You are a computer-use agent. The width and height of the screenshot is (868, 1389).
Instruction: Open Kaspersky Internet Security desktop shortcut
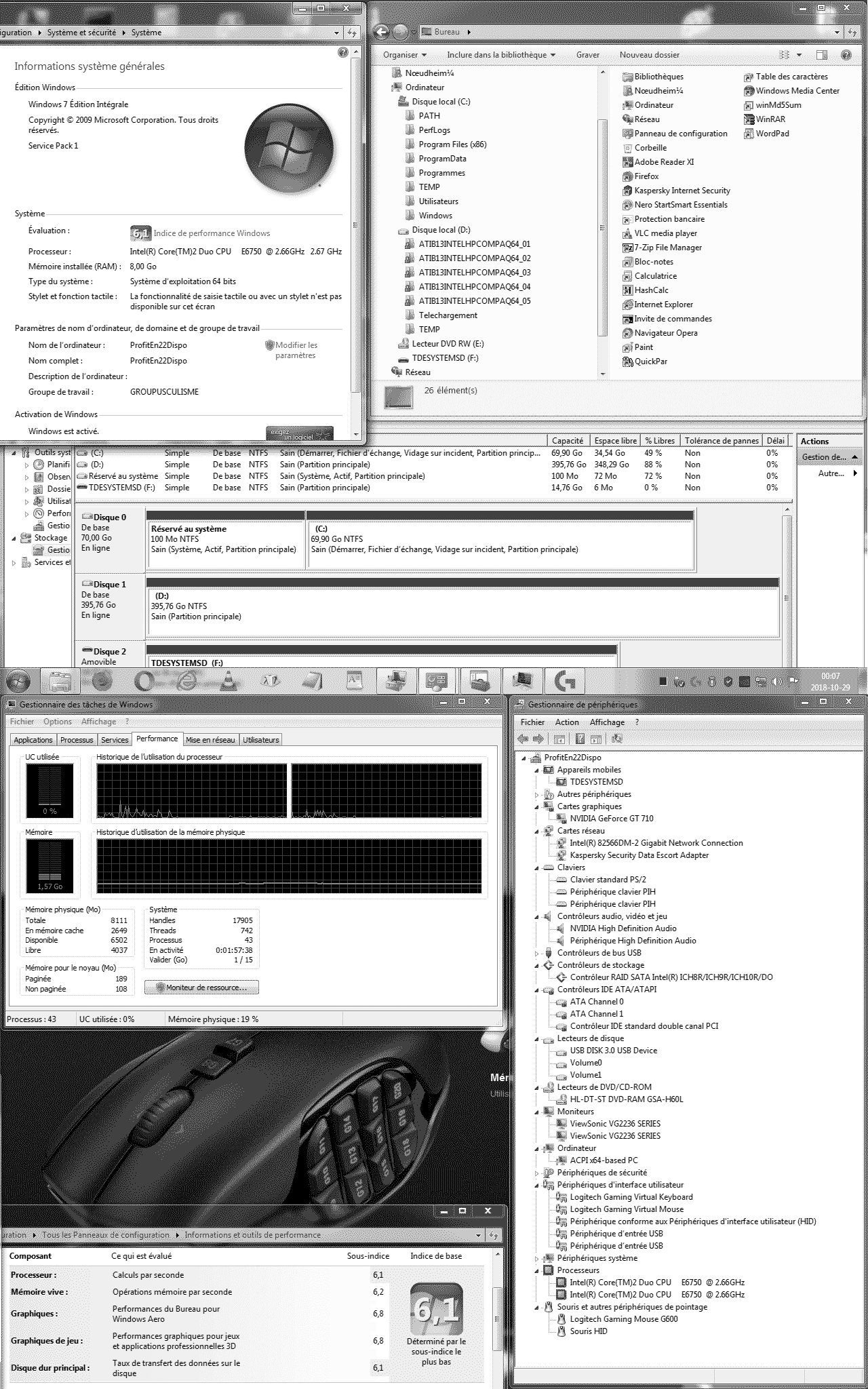tap(676, 191)
